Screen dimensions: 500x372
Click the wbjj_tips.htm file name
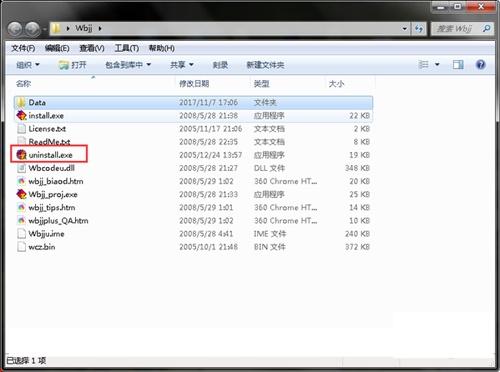pyautogui.click(x=52, y=208)
